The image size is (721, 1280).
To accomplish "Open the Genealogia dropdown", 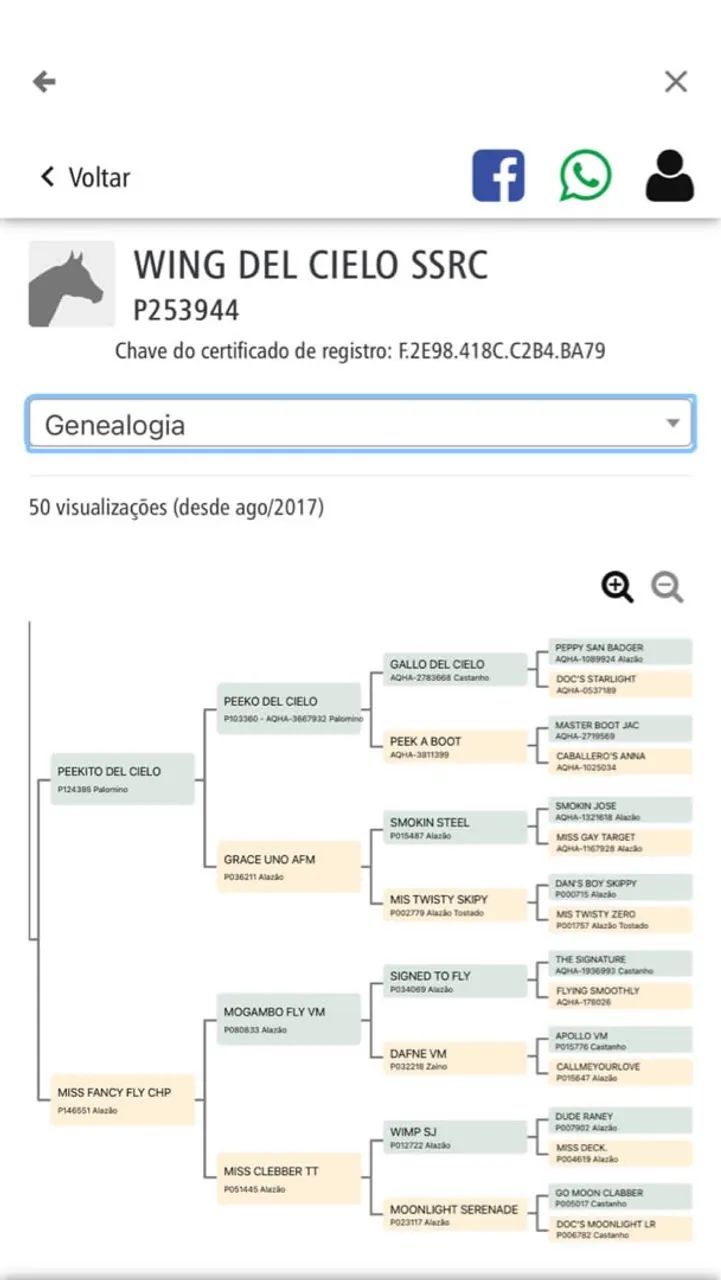I will 360,425.
